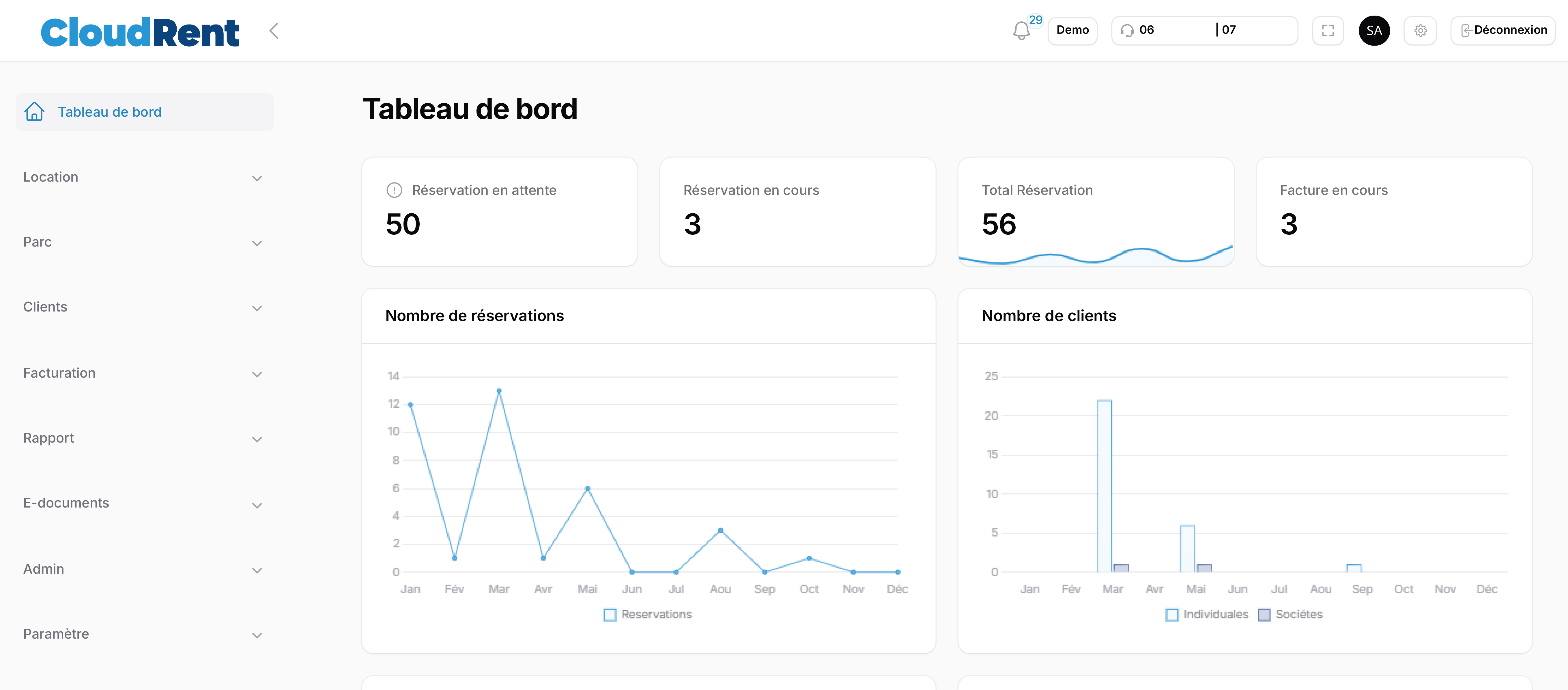The height and width of the screenshot is (690, 1568).
Task: Enter fullscreen mode with the expand icon
Action: pyautogui.click(x=1328, y=30)
